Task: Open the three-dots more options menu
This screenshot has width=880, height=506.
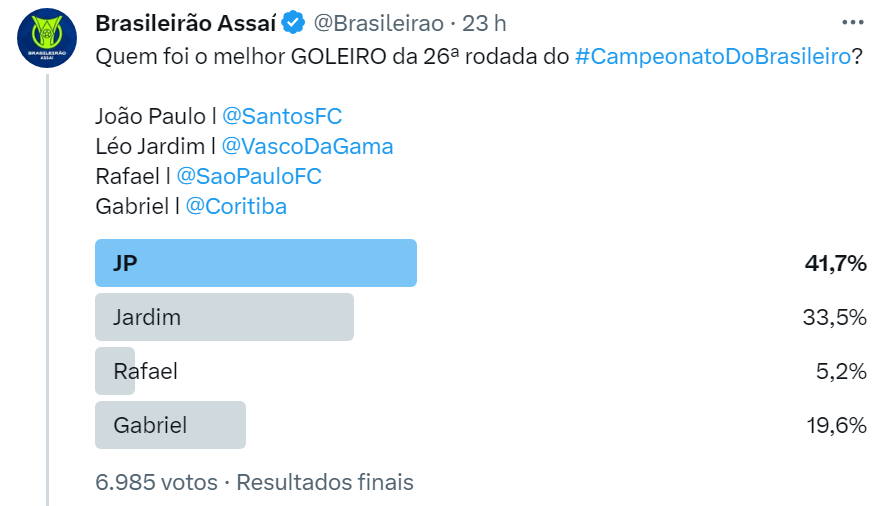Action: point(852,22)
